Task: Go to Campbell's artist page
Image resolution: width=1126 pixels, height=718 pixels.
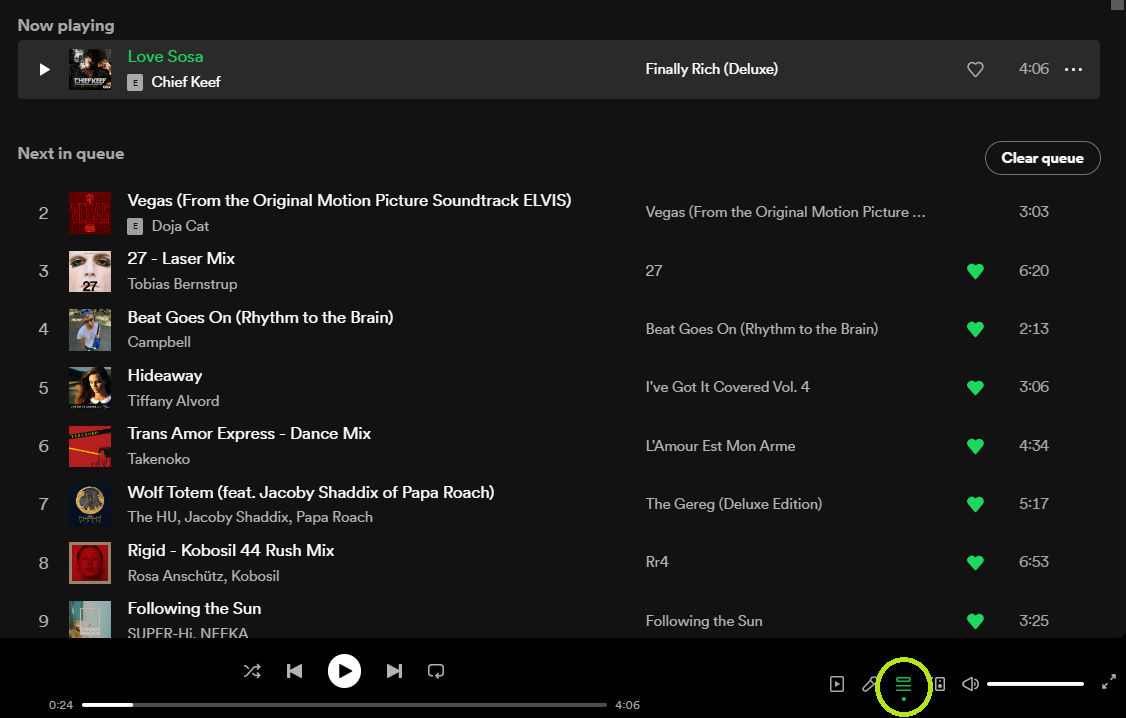Action: [159, 342]
